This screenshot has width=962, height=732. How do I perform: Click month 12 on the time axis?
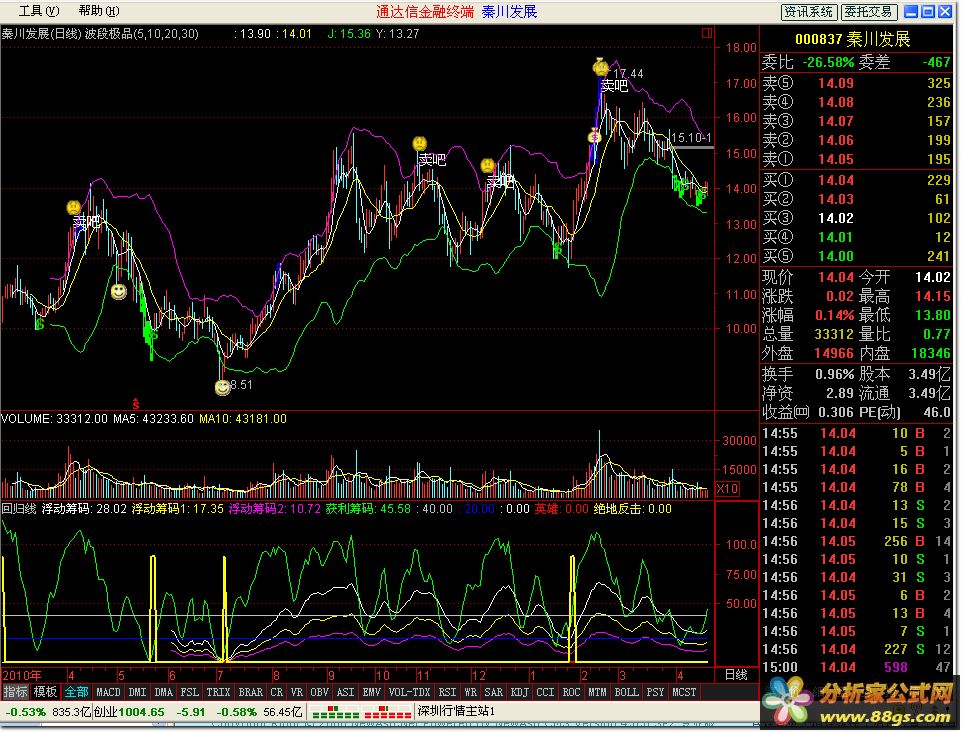click(479, 676)
